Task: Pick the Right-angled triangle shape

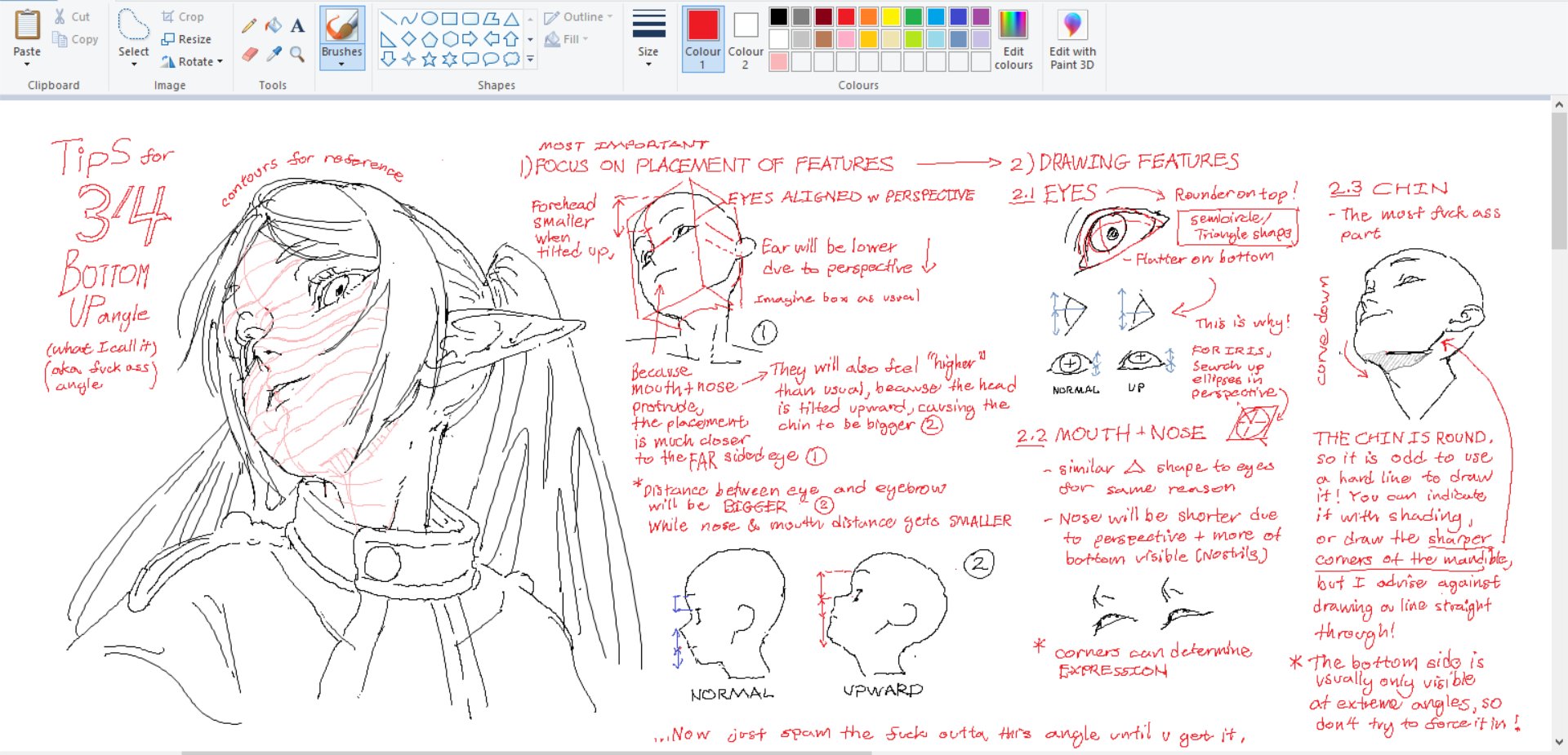Action: (x=389, y=38)
